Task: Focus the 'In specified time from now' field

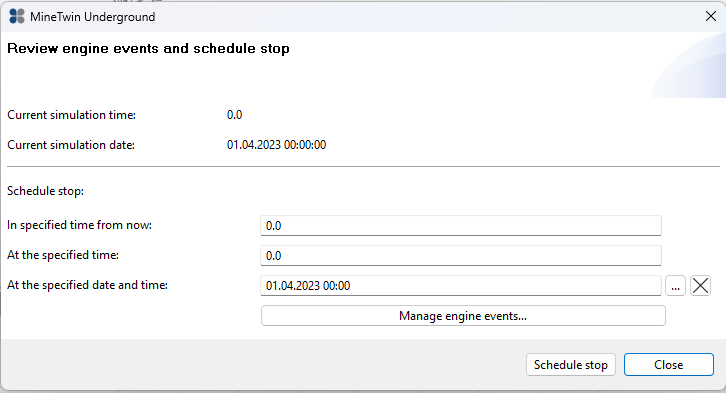Action: pyautogui.click(x=461, y=225)
